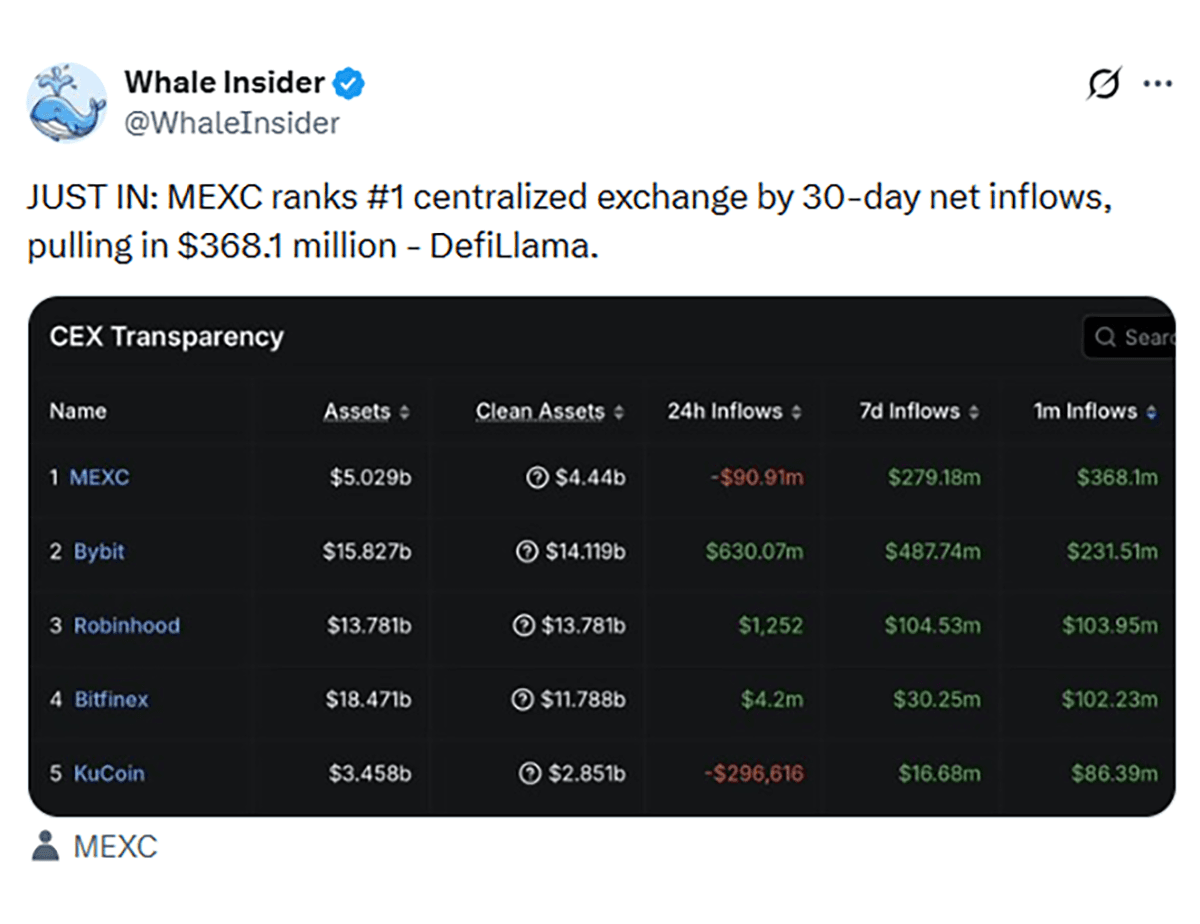The height and width of the screenshot is (924, 1200).
Task: Sort by Clean Assets column header
Action: (x=550, y=412)
